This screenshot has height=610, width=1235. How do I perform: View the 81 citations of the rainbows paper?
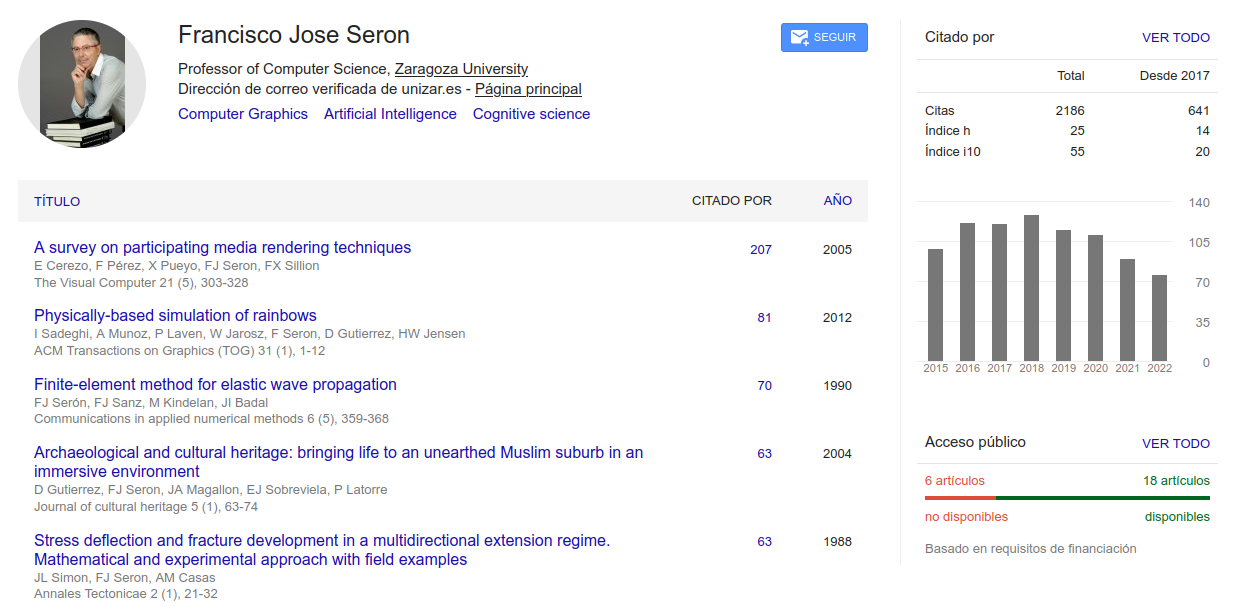point(765,317)
